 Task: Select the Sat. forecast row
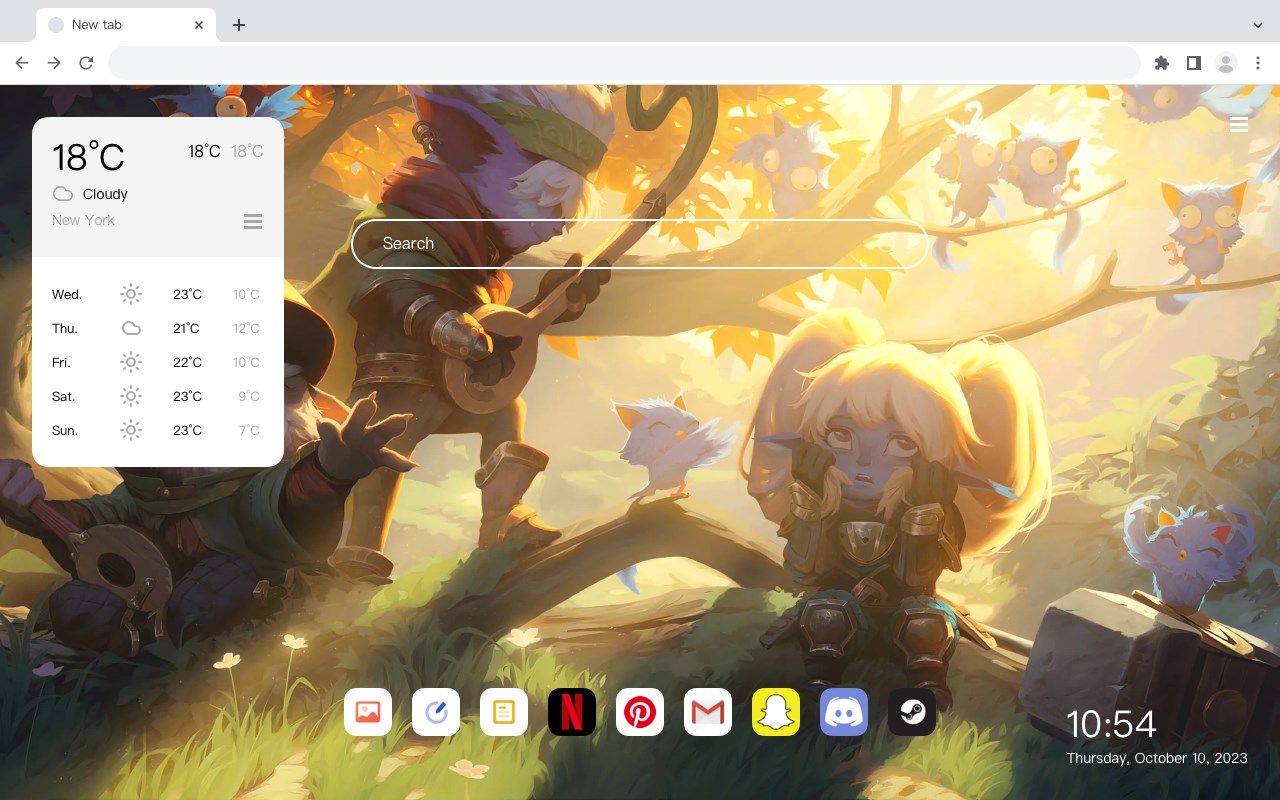[x=158, y=396]
